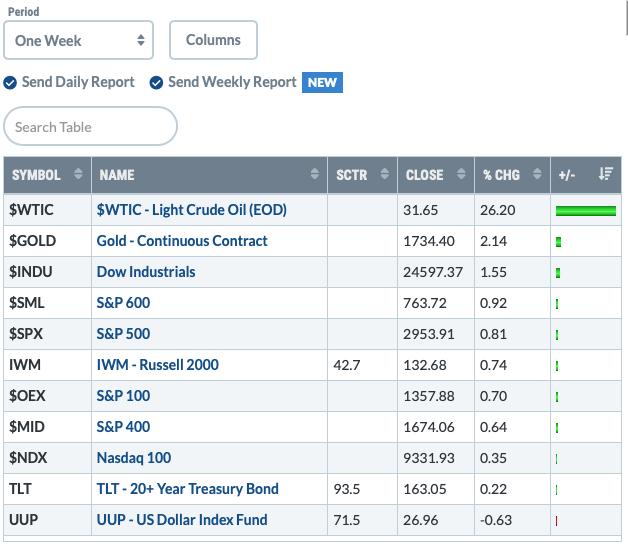Open Nasdaq 100 link
This screenshot has height=546, width=628.
(134, 458)
